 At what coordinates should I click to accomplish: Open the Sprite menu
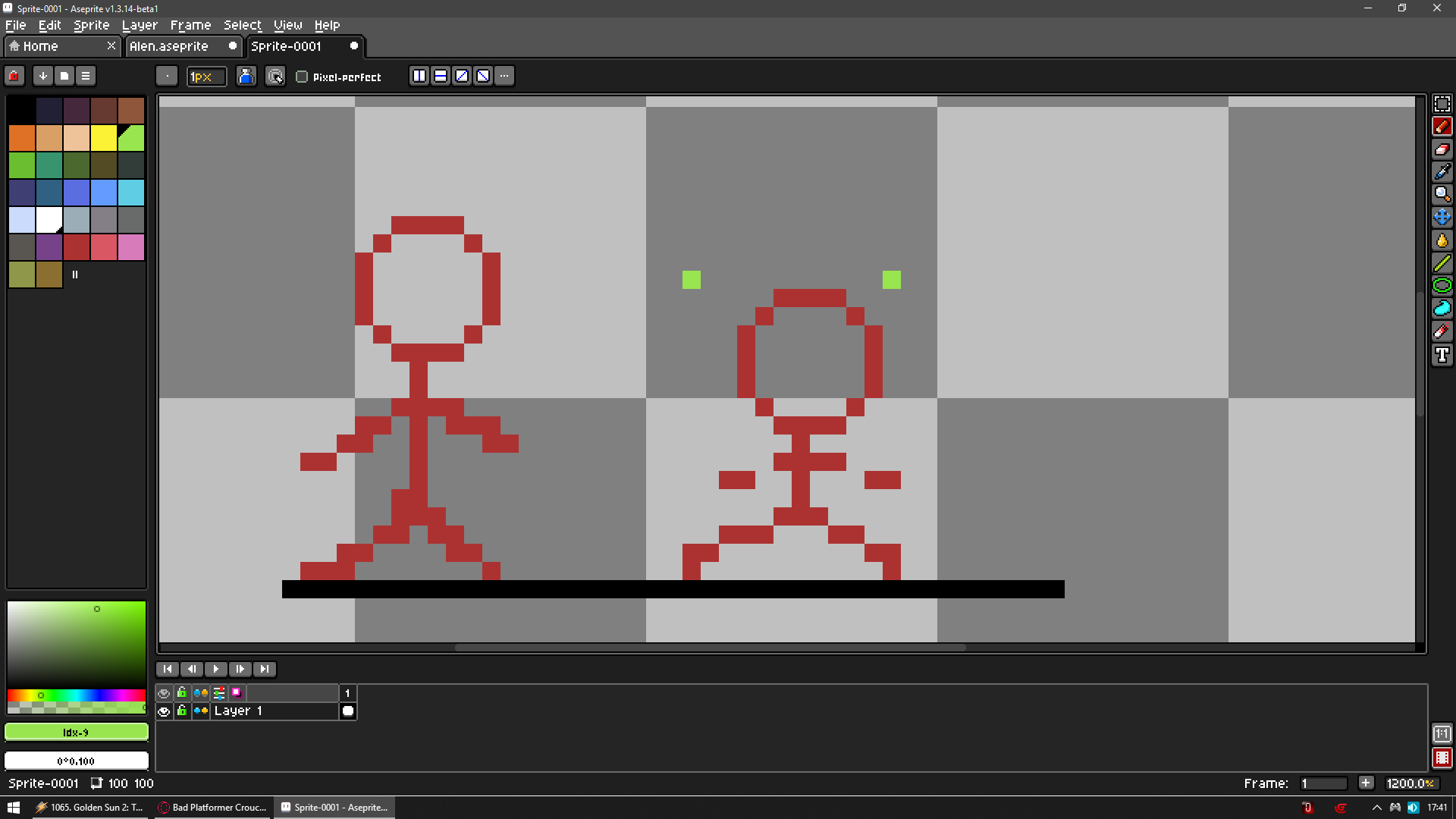[91, 25]
